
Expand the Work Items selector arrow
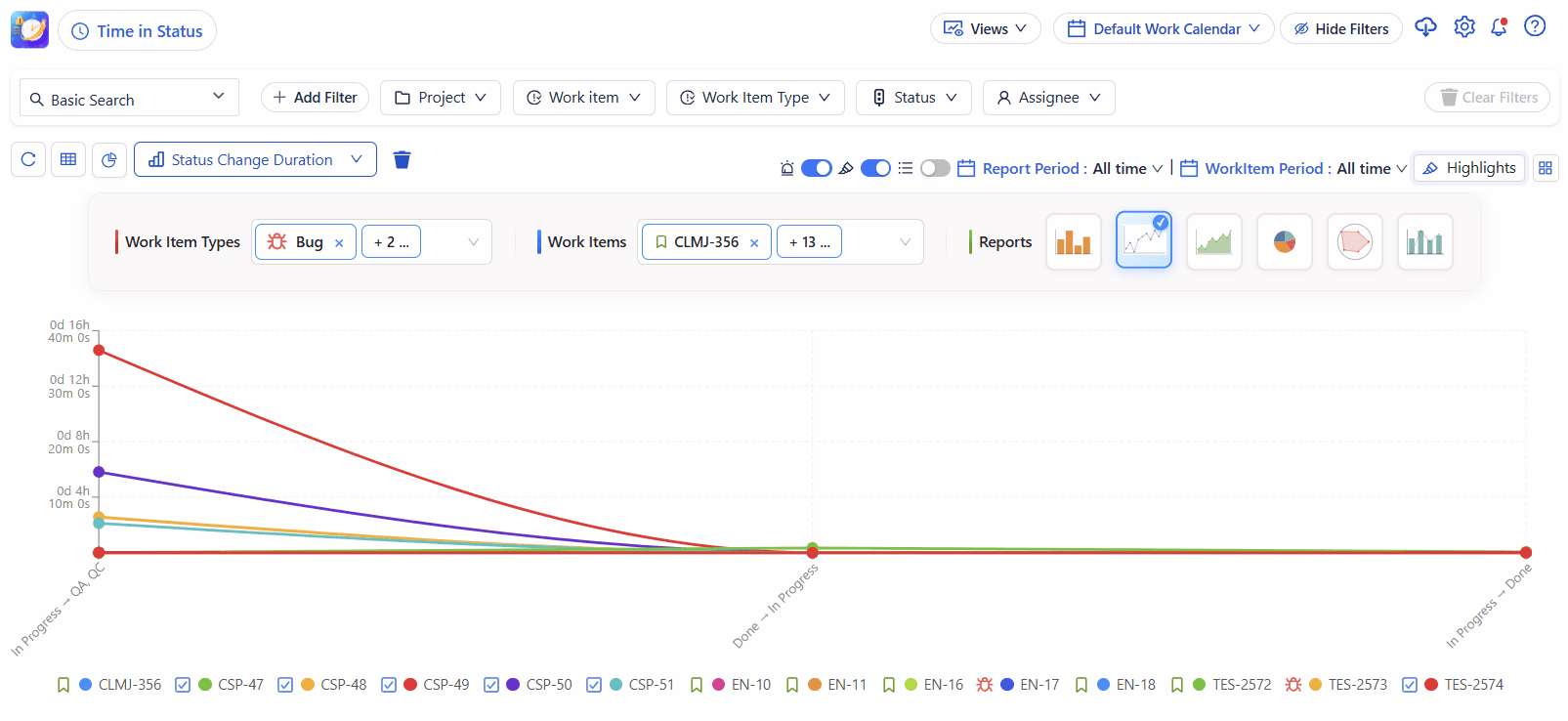pos(906,242)
